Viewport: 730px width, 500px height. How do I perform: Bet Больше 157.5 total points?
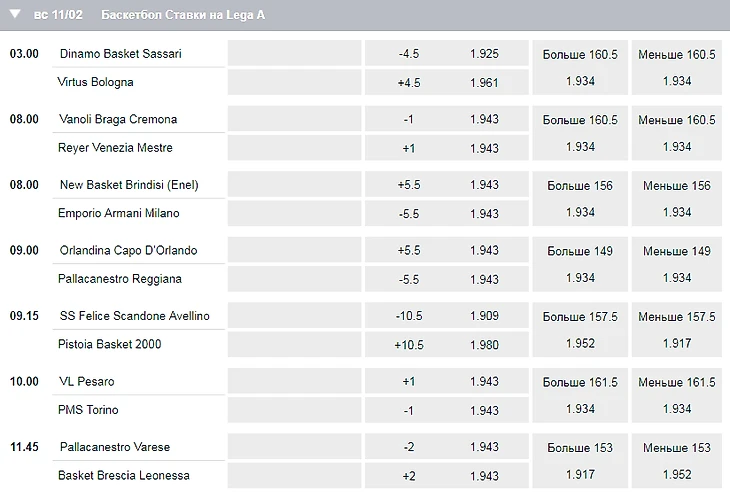click(x=580, y=330)
